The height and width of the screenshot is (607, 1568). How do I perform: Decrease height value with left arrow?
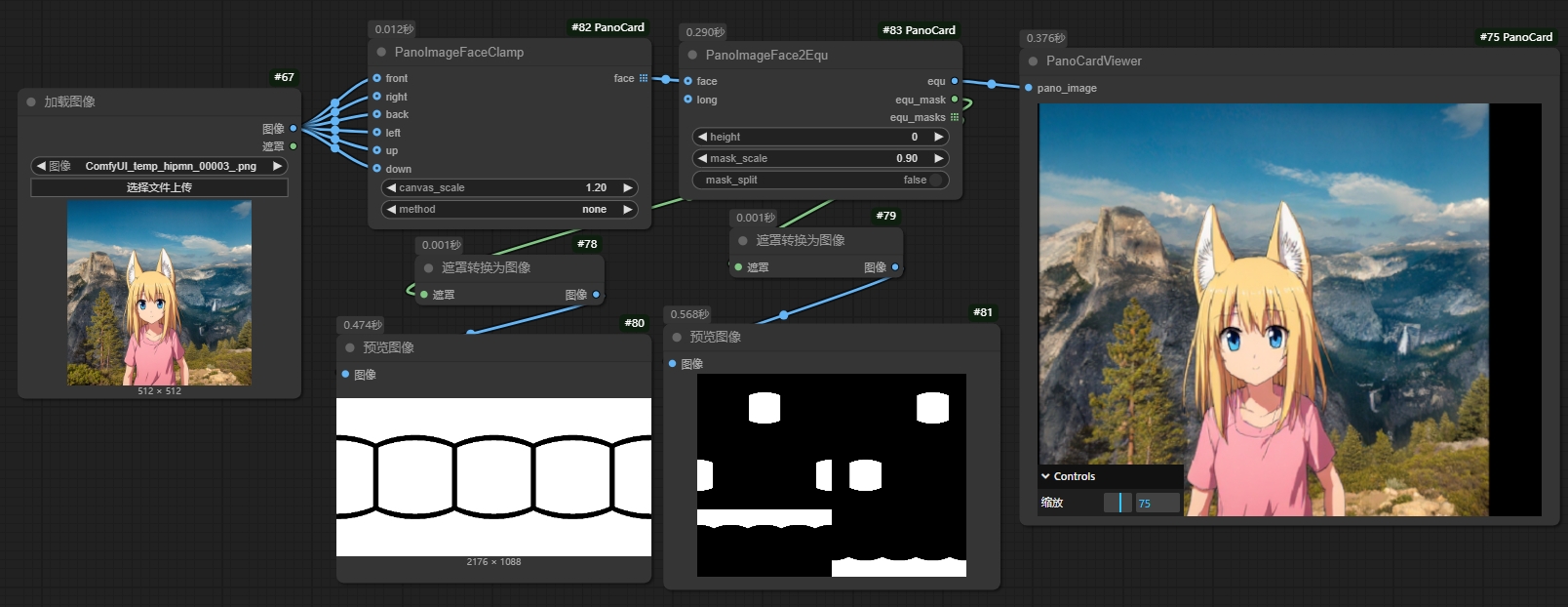pyautogui.click(x=702, y=137)
